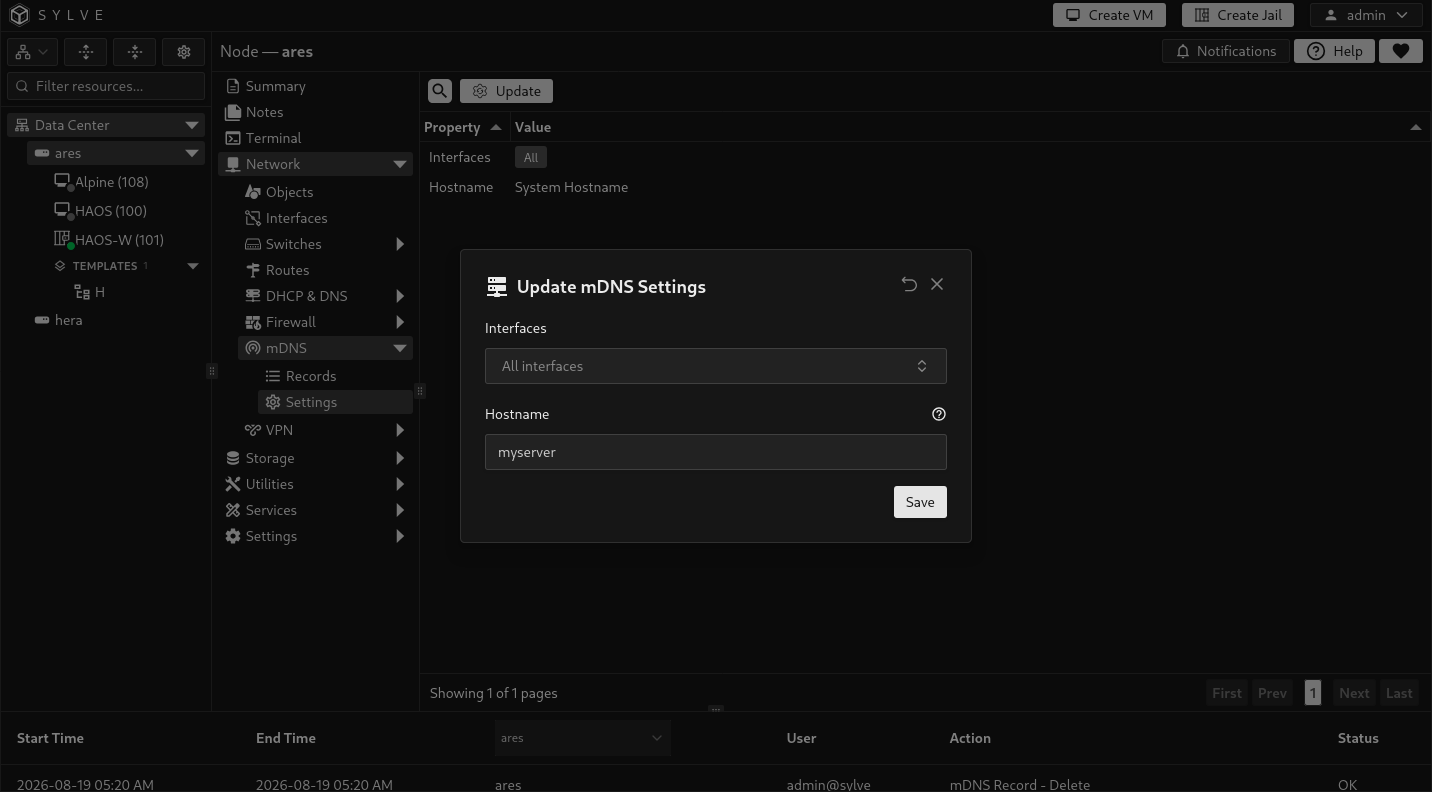Viewport: 1432px width, 792px height.
Task: Click the heart sponsor icon button
Action: coord(1401,51)
